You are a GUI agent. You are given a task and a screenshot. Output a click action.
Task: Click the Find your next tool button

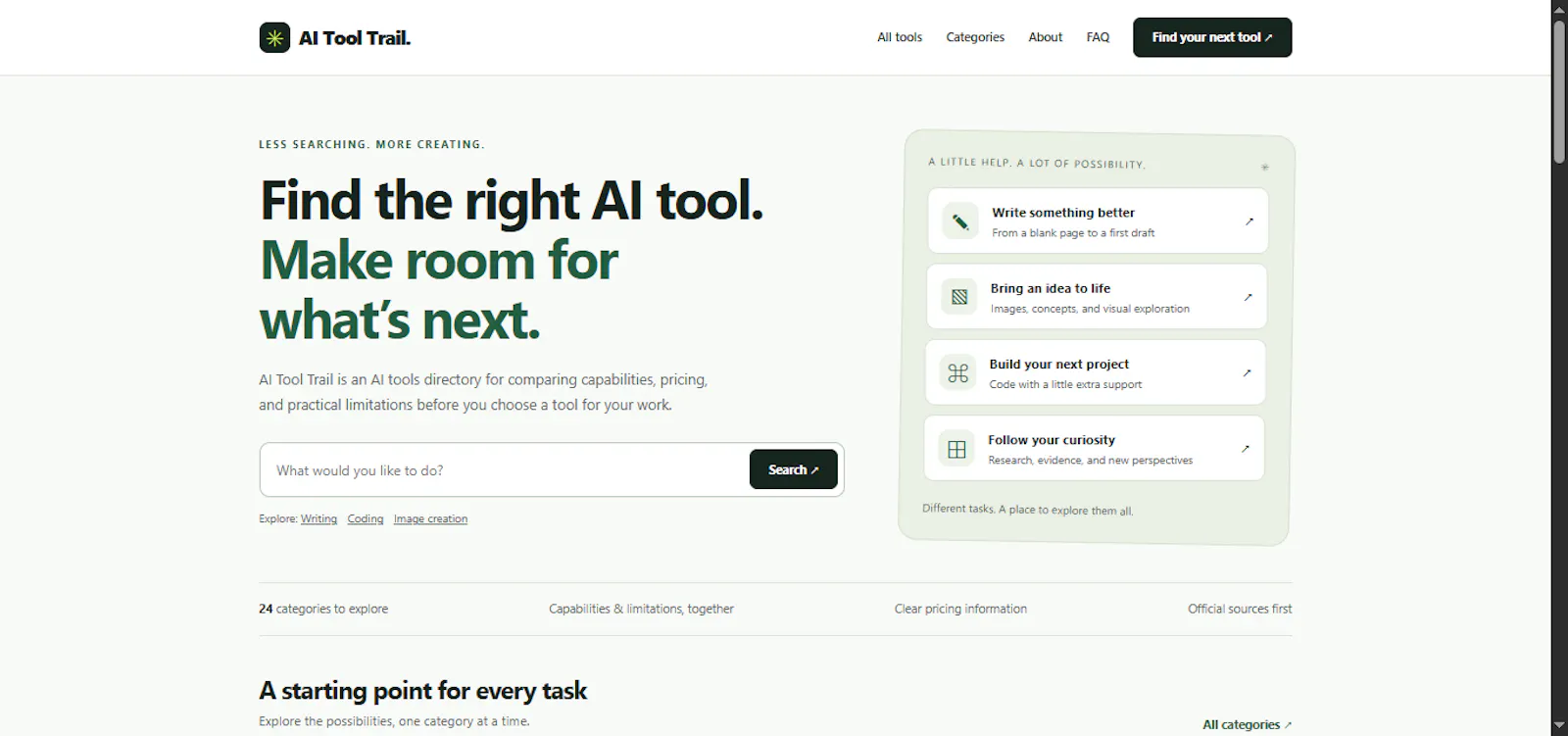[x=1212, y=37]
